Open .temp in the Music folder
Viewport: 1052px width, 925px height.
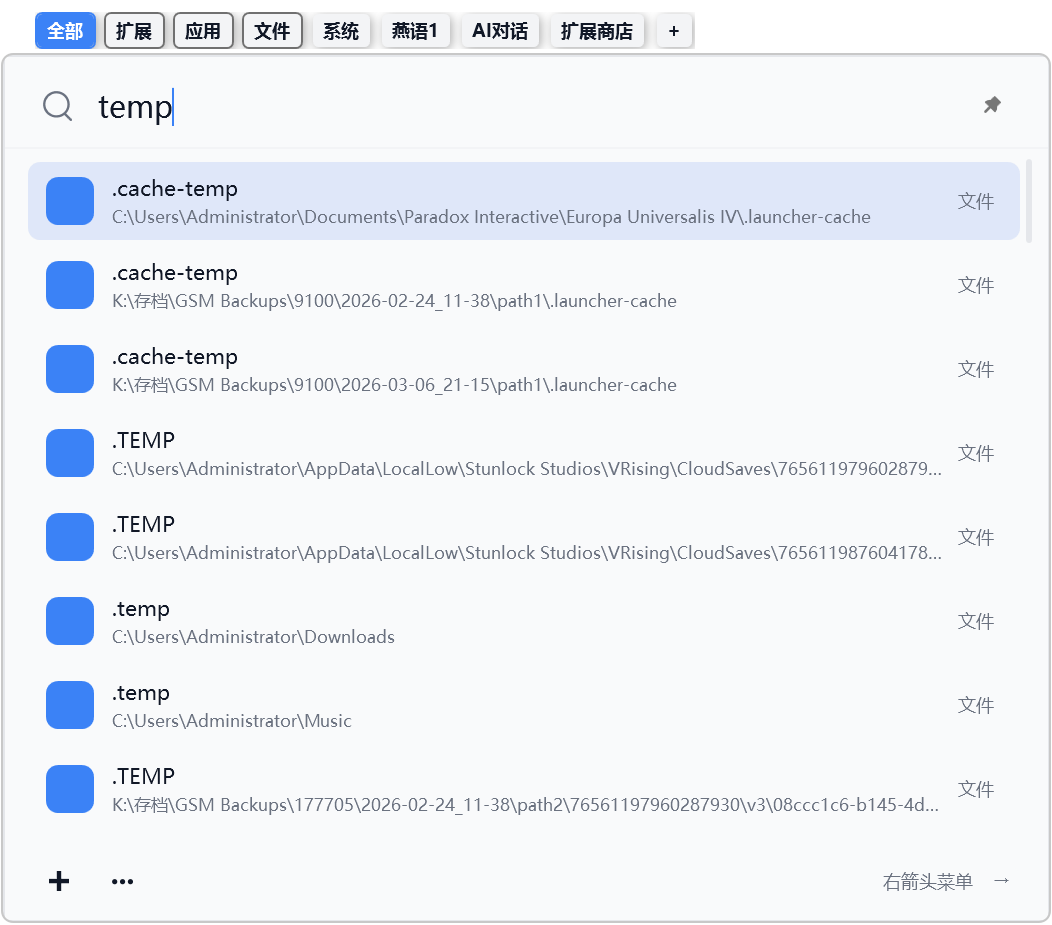pos(523,705)
